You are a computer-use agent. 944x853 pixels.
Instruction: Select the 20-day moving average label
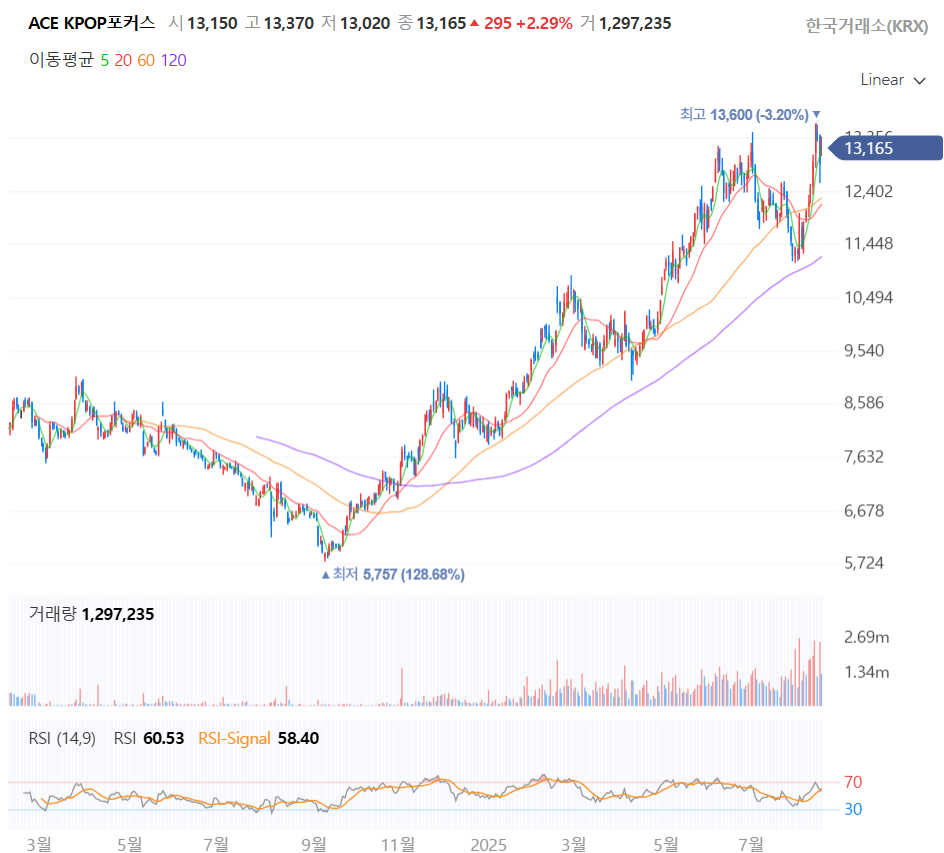coord(123,60)
